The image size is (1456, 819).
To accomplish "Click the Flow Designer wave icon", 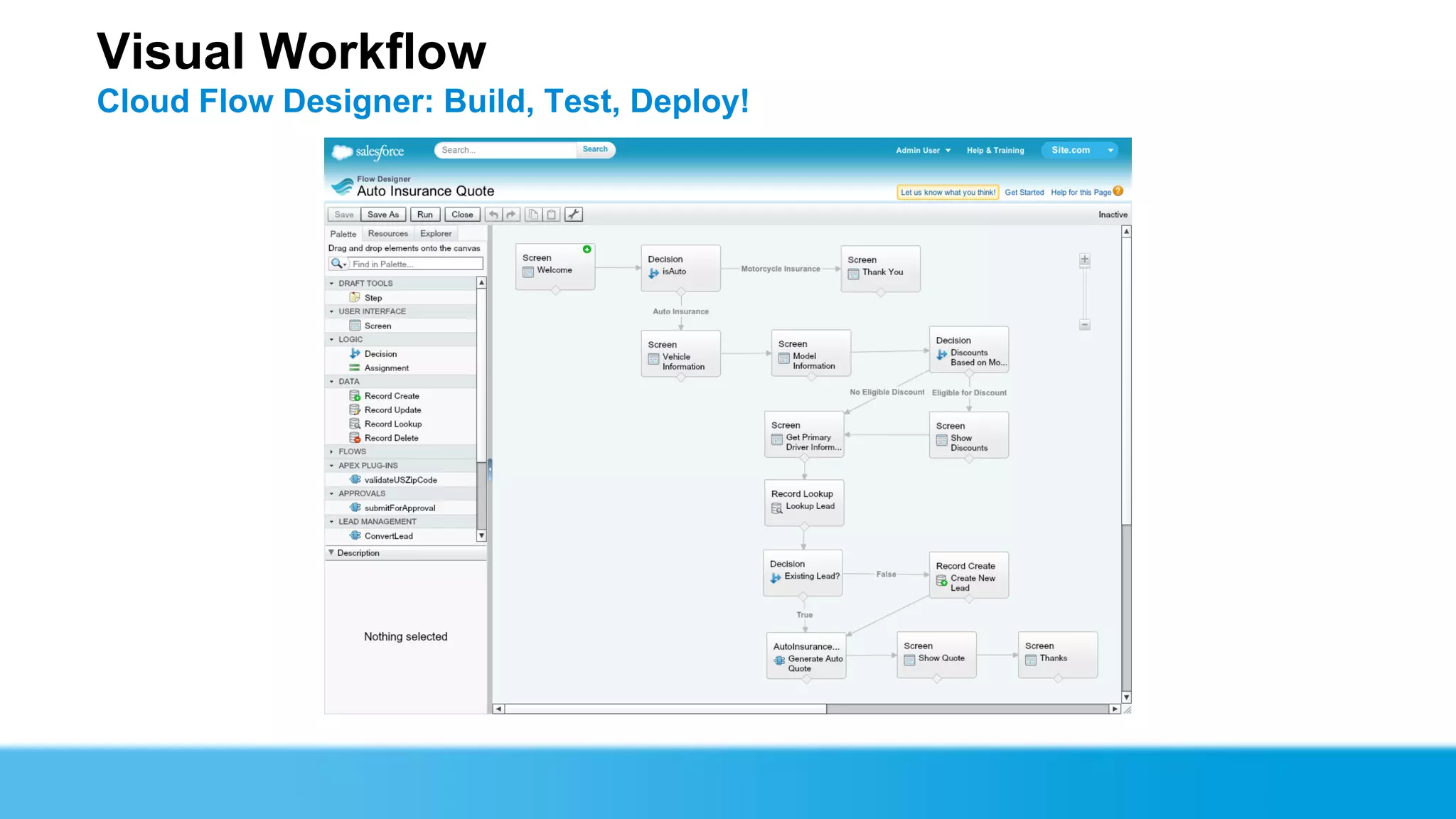I will pyautogui.click(x=342, y=186).
